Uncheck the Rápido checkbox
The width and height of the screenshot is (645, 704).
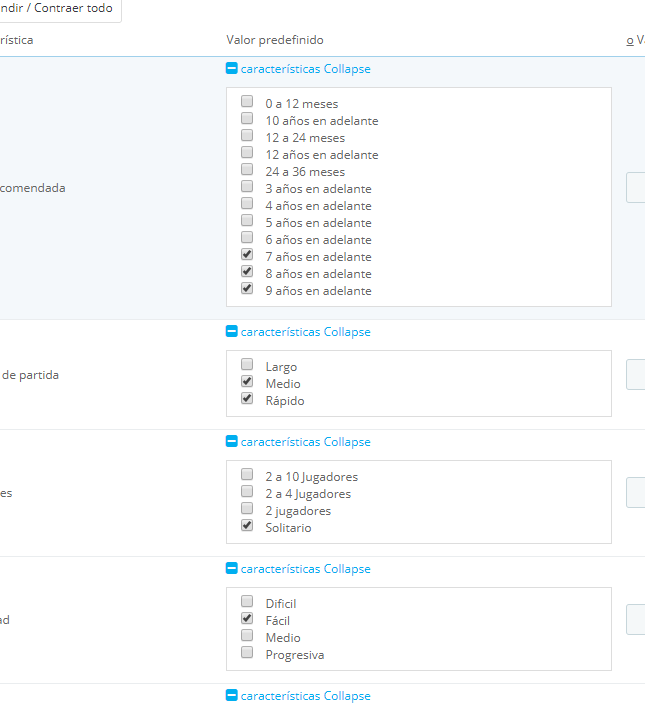coord(247,398)
